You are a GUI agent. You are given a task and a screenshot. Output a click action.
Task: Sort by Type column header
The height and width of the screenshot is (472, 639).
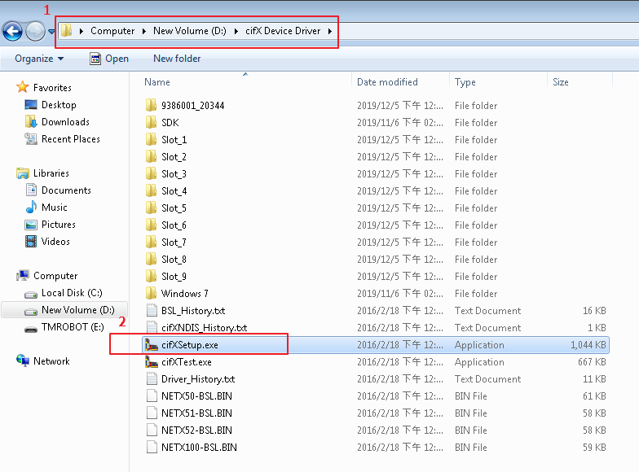pyautogui.click(x=465, y=82)
